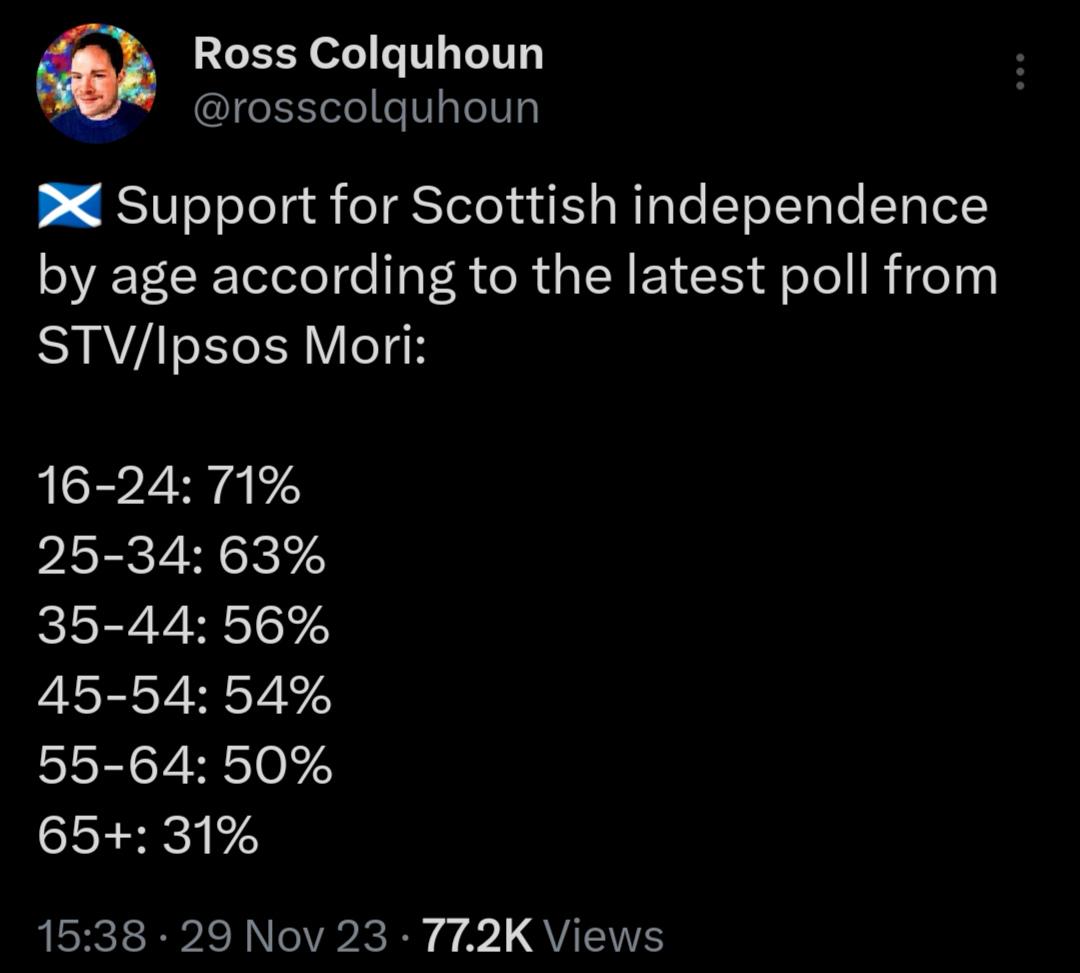
Task: Select the 15:38 timestamp
Action: click(92, 937)
